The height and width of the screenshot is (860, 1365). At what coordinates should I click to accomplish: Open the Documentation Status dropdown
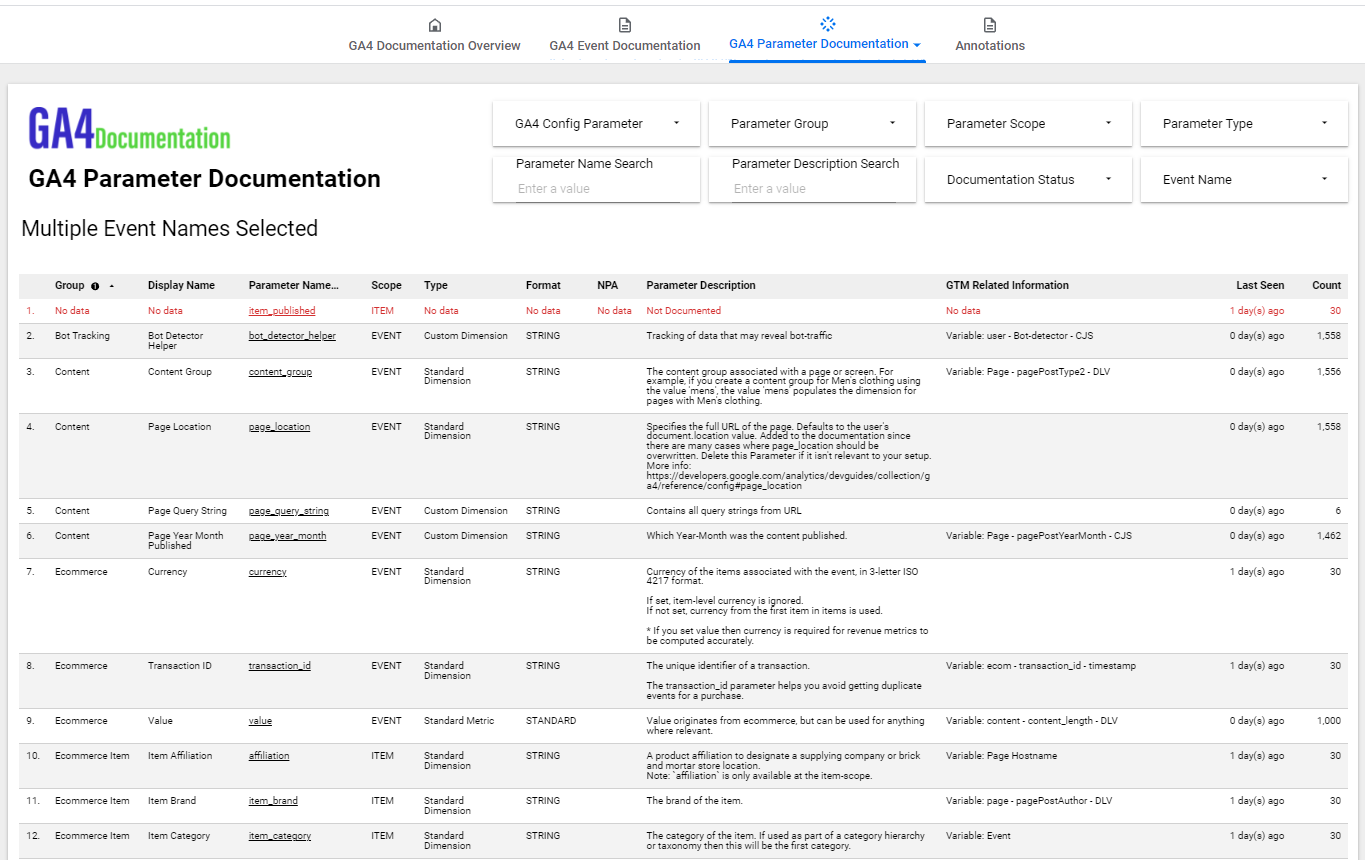[x=1028, y=180]
